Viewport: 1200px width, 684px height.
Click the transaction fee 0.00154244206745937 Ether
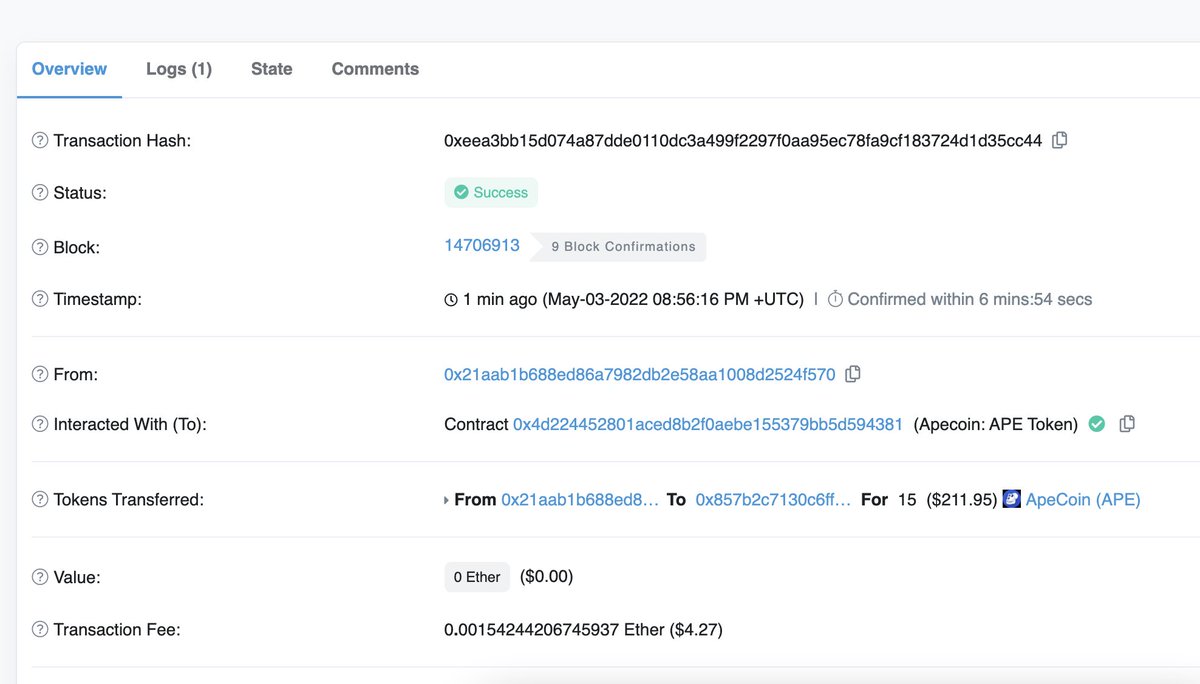coord(554,629)
